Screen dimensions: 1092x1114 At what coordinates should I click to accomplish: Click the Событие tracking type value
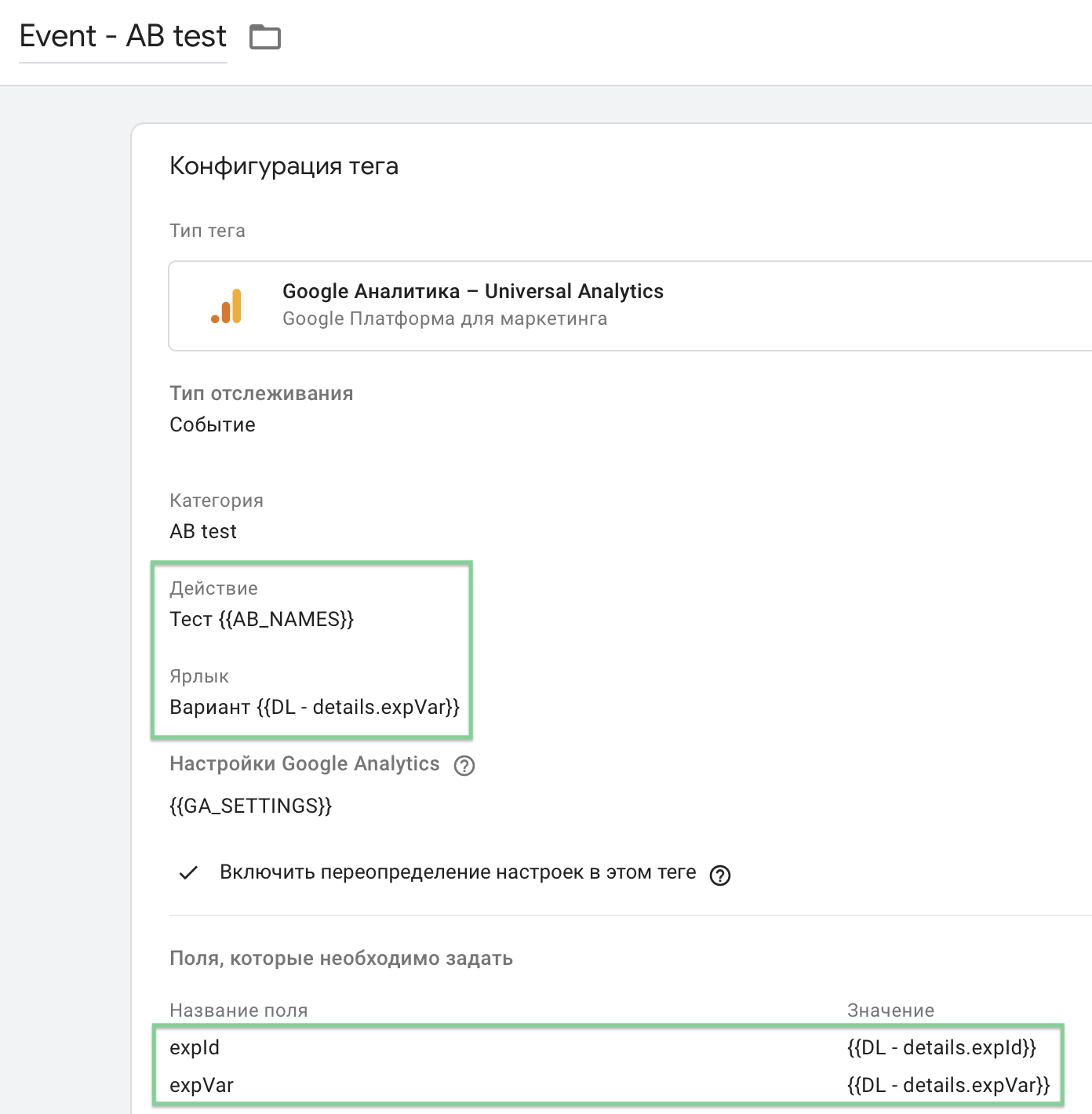pos(213,425)
